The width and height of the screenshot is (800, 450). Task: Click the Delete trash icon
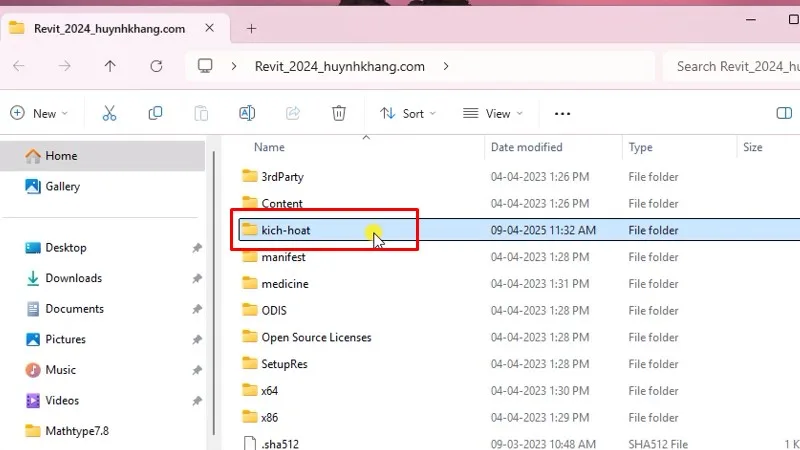coord(339,113)
